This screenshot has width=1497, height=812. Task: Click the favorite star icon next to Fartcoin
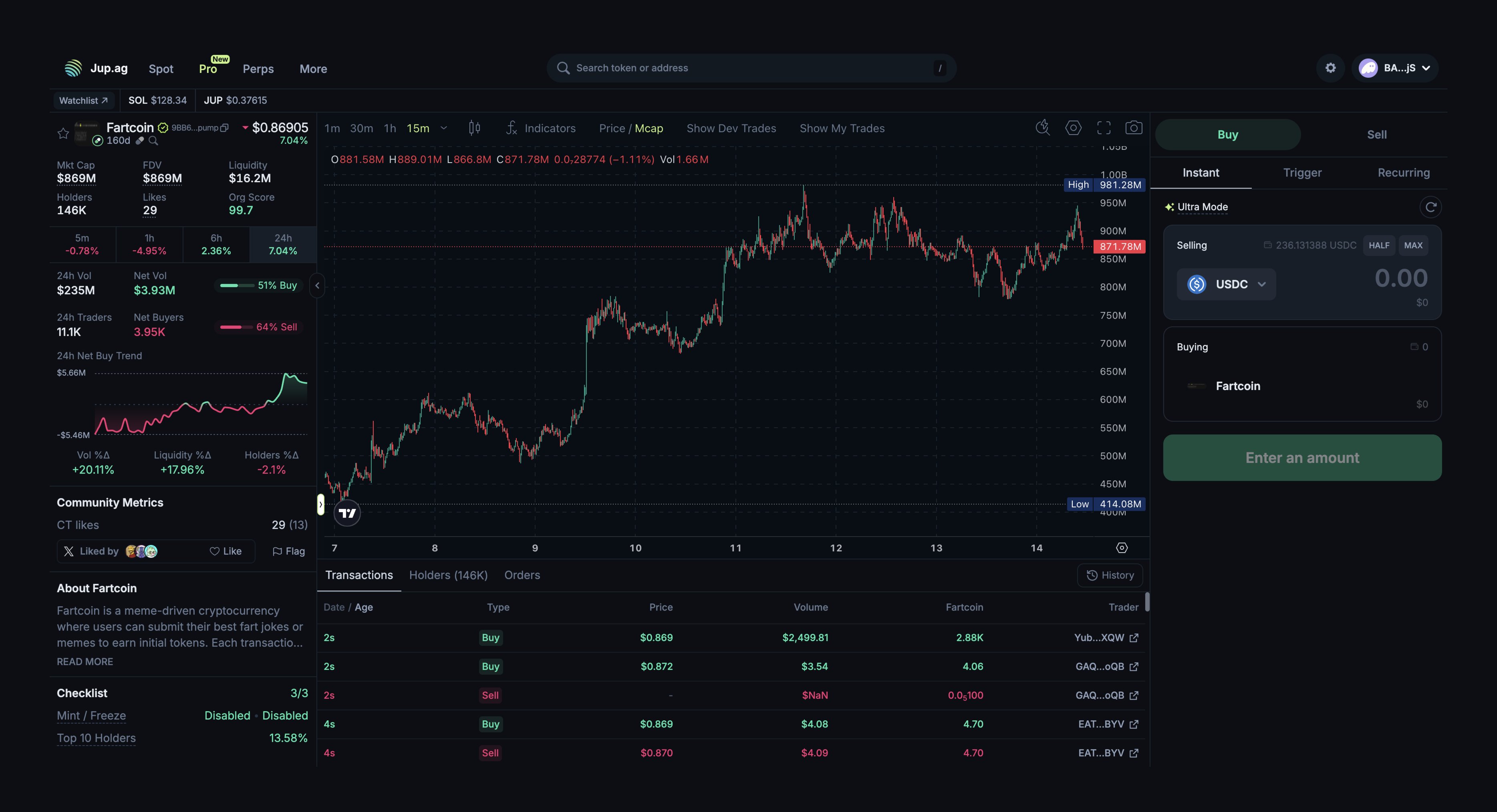coord(63,134)
